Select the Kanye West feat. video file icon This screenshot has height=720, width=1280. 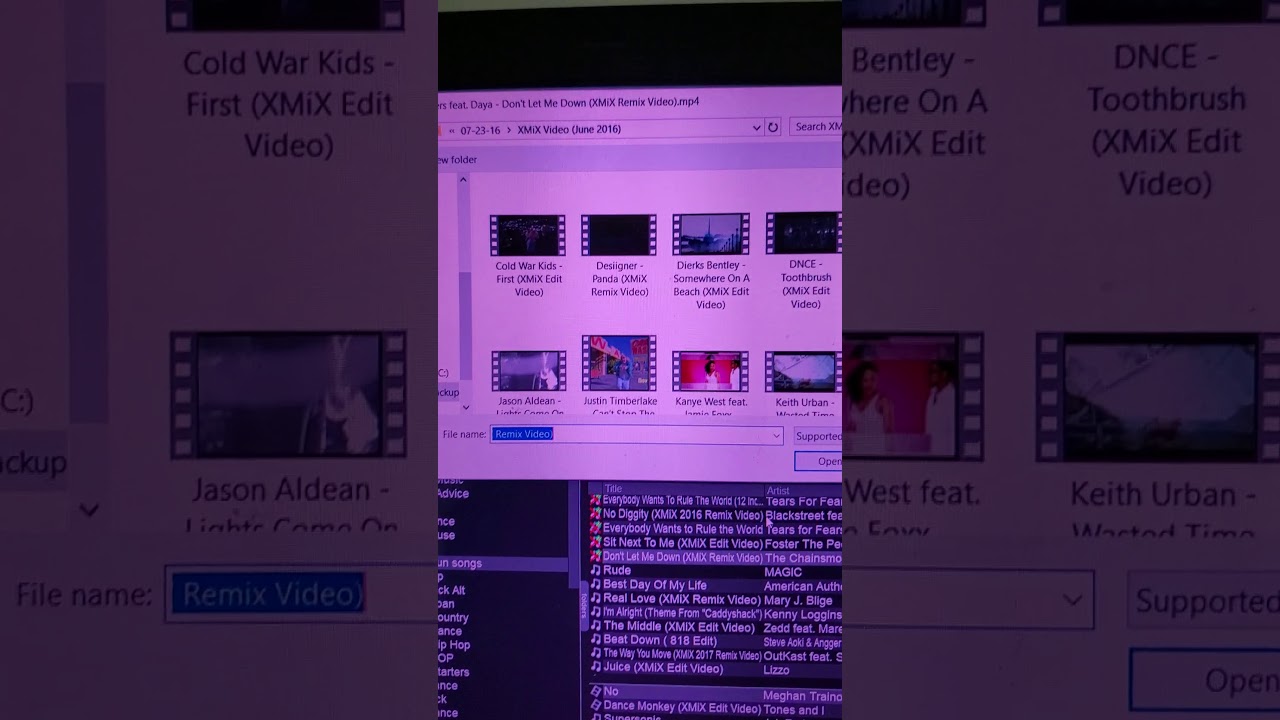click(711, 371)
